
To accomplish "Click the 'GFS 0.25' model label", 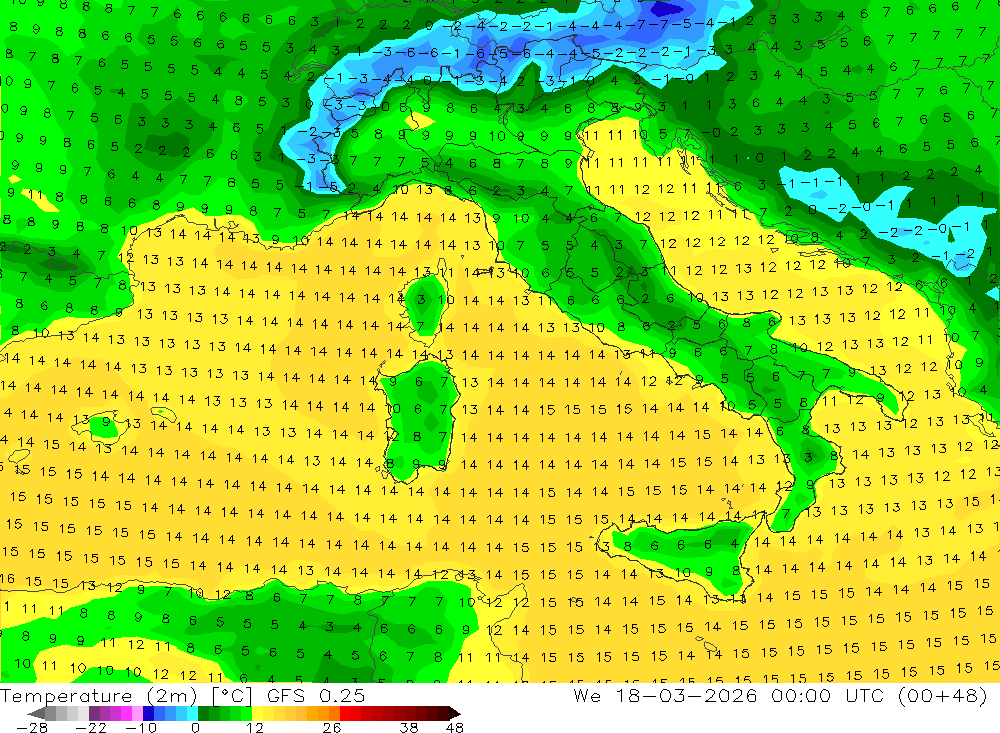I will [316, 696].
